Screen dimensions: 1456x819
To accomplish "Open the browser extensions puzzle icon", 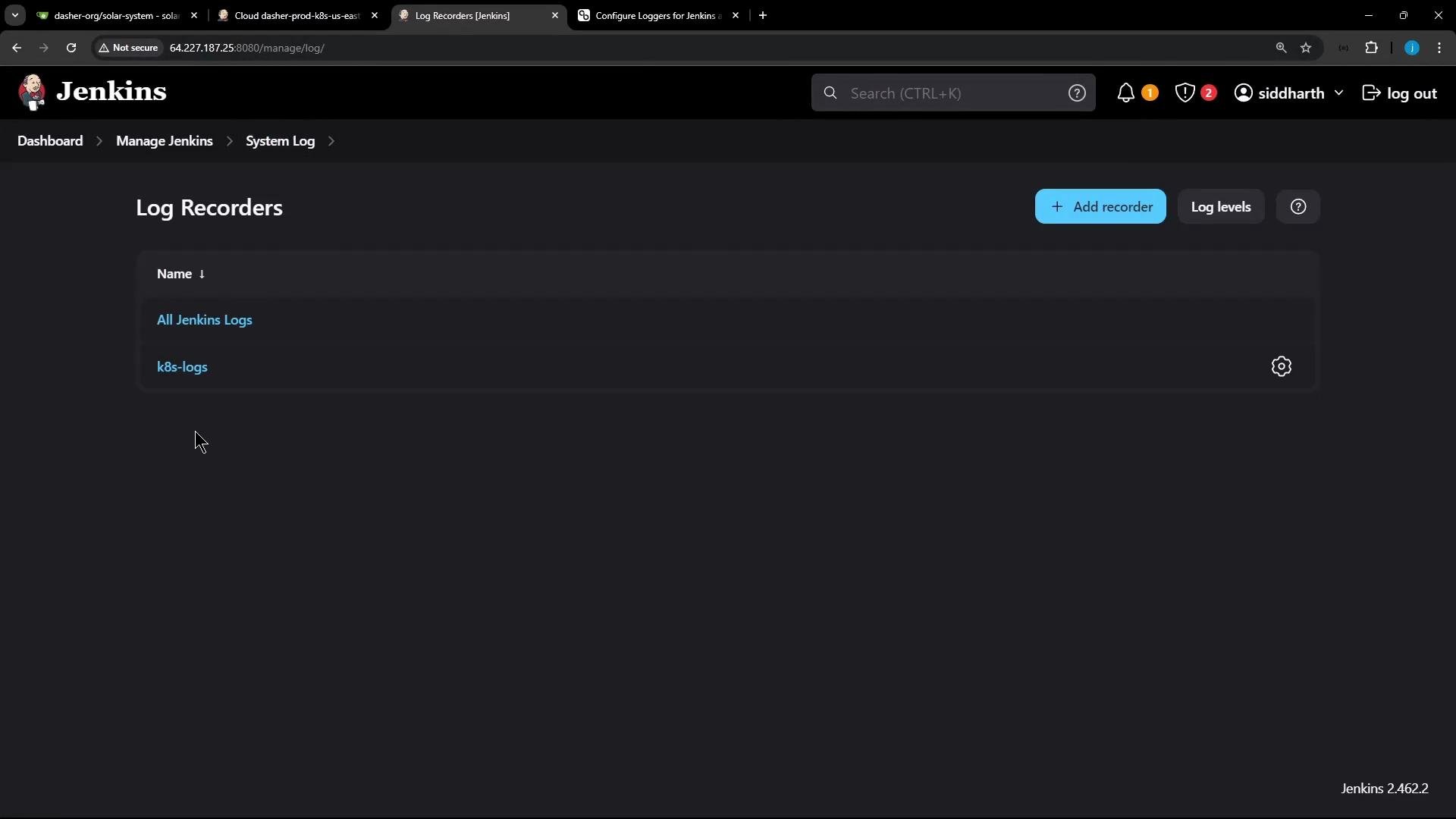I will point(1372,48).
